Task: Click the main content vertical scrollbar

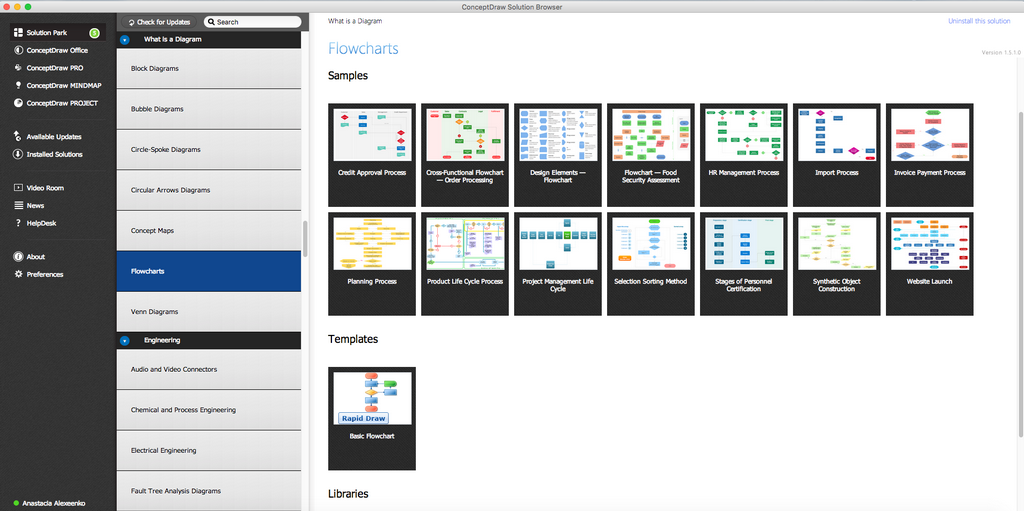Action: (1021, 274)
